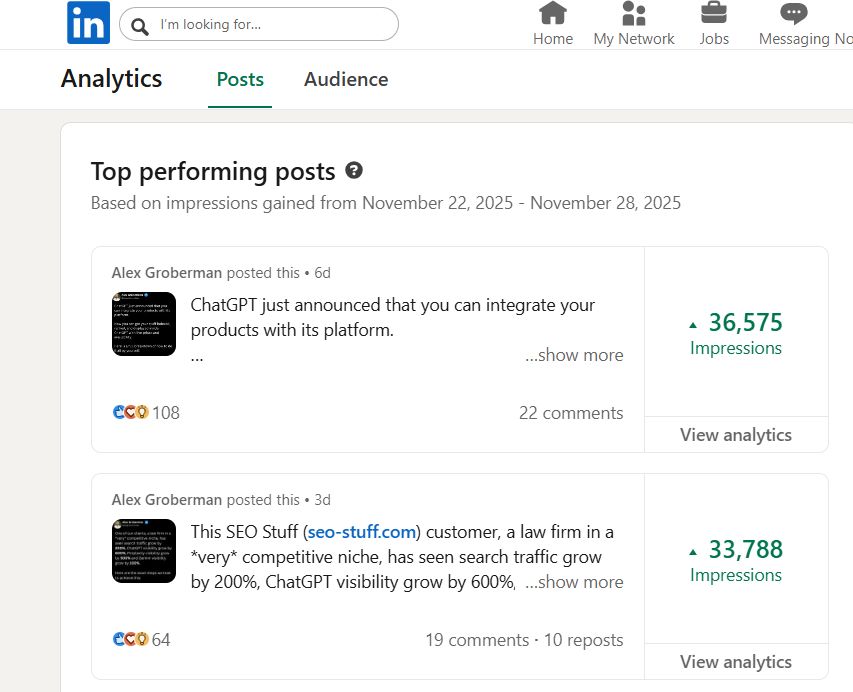Select the Home icon in top navigation
This screenshot has height=692, width=853.
pos(553,15)
